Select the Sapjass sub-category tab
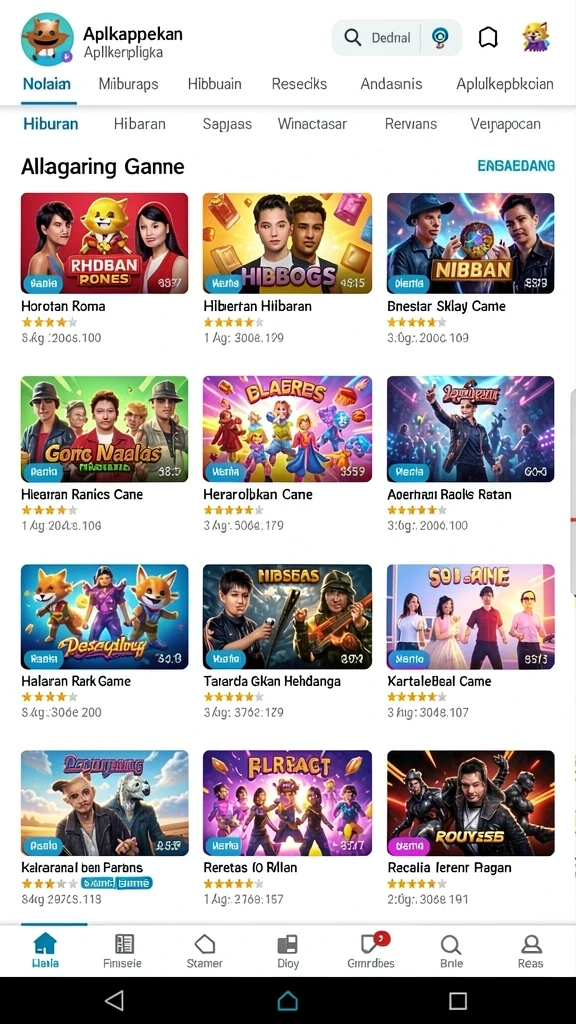 coord(227,123)
